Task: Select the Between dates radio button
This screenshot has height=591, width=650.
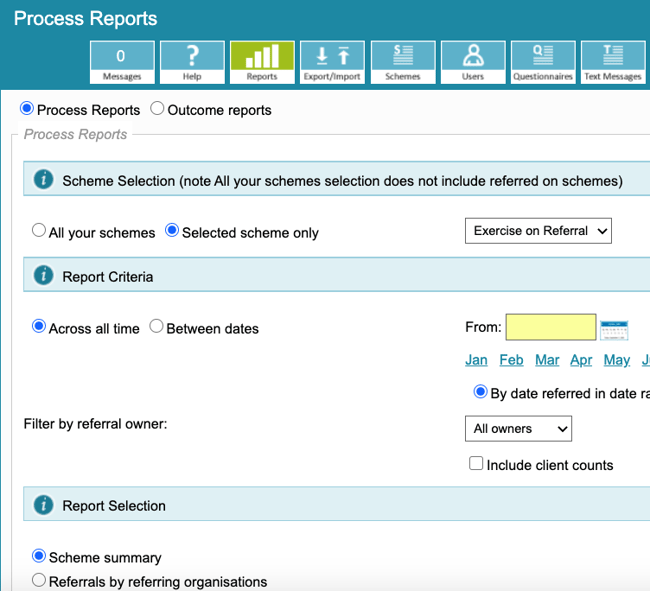Action: (156, 327)
